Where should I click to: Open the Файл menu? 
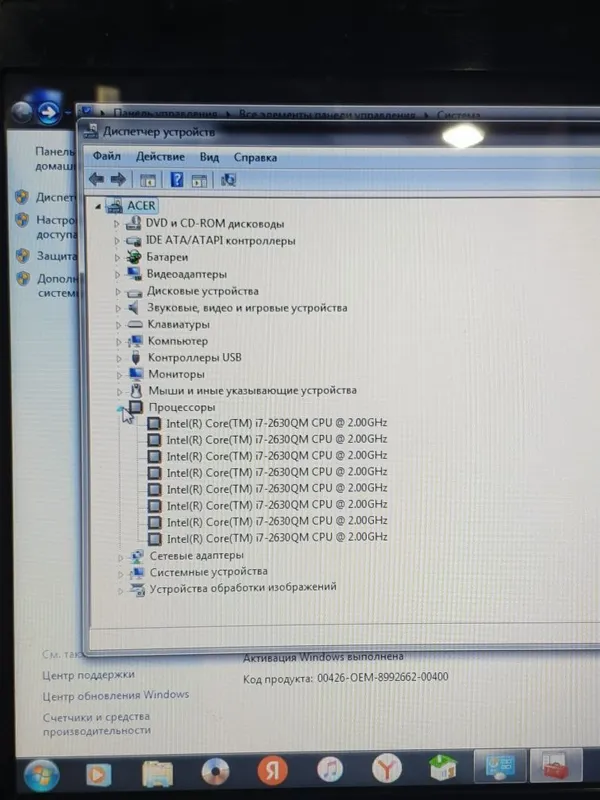106,156
